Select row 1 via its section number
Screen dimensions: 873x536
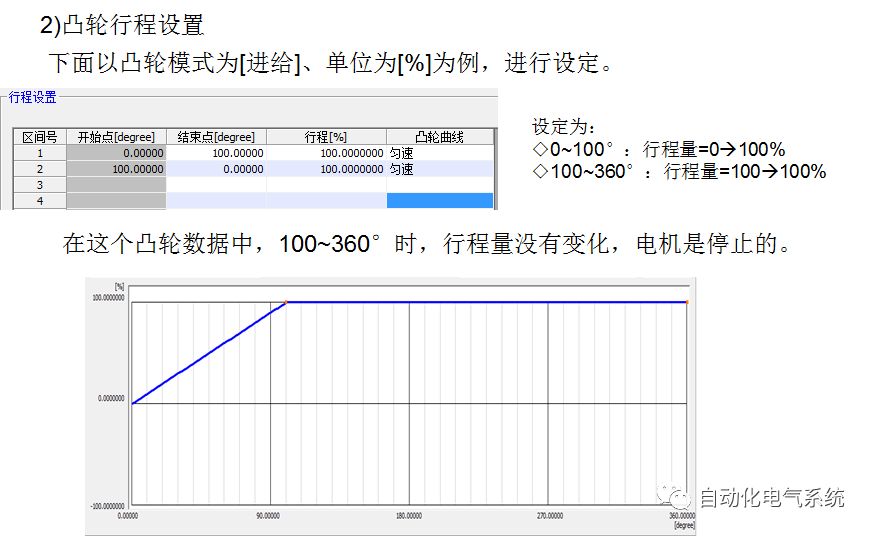tap(39, 153)
